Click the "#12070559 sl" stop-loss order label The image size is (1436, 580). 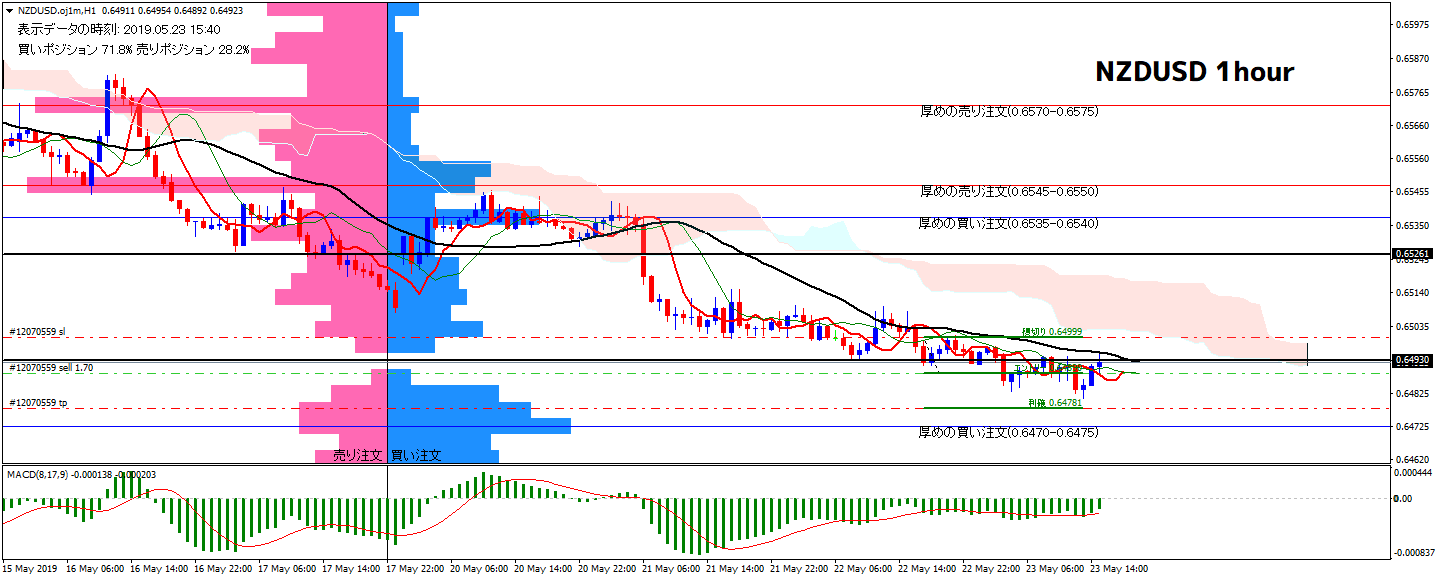click(37, 331)
